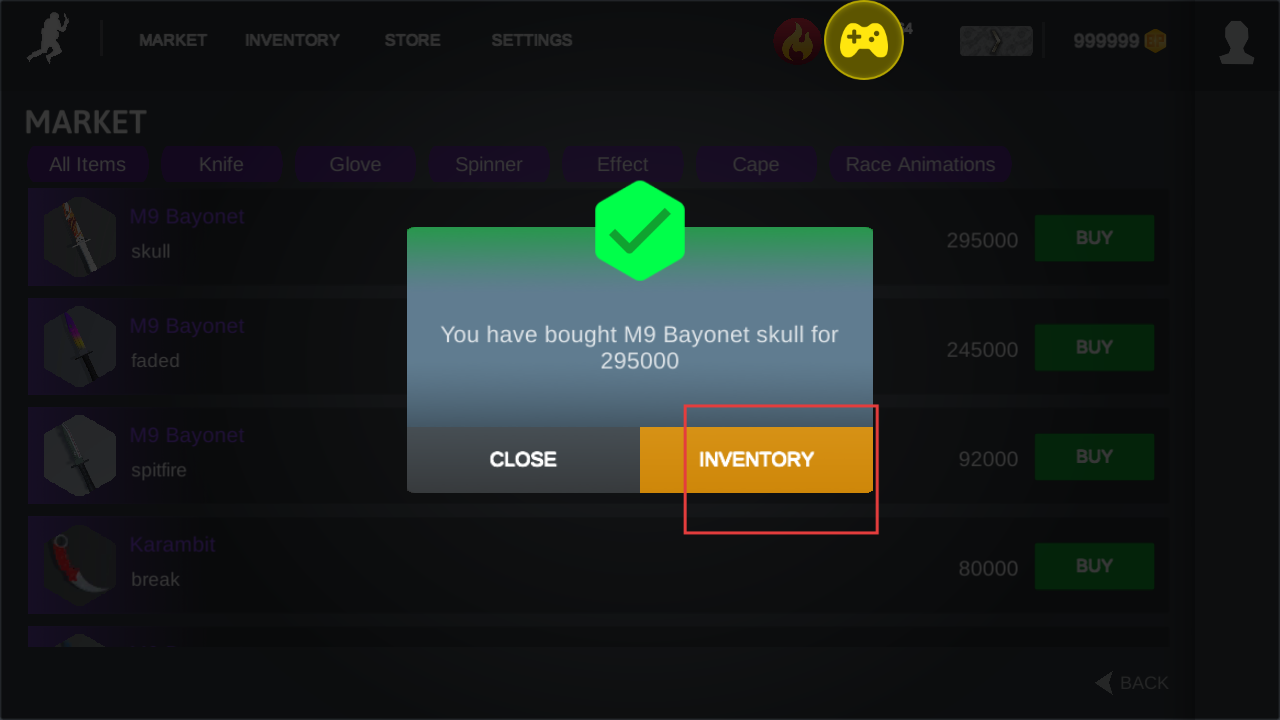Open SETTINGS from the top navigation
This screenshot has width=1280, height=720.
click(x=531, y=41)
